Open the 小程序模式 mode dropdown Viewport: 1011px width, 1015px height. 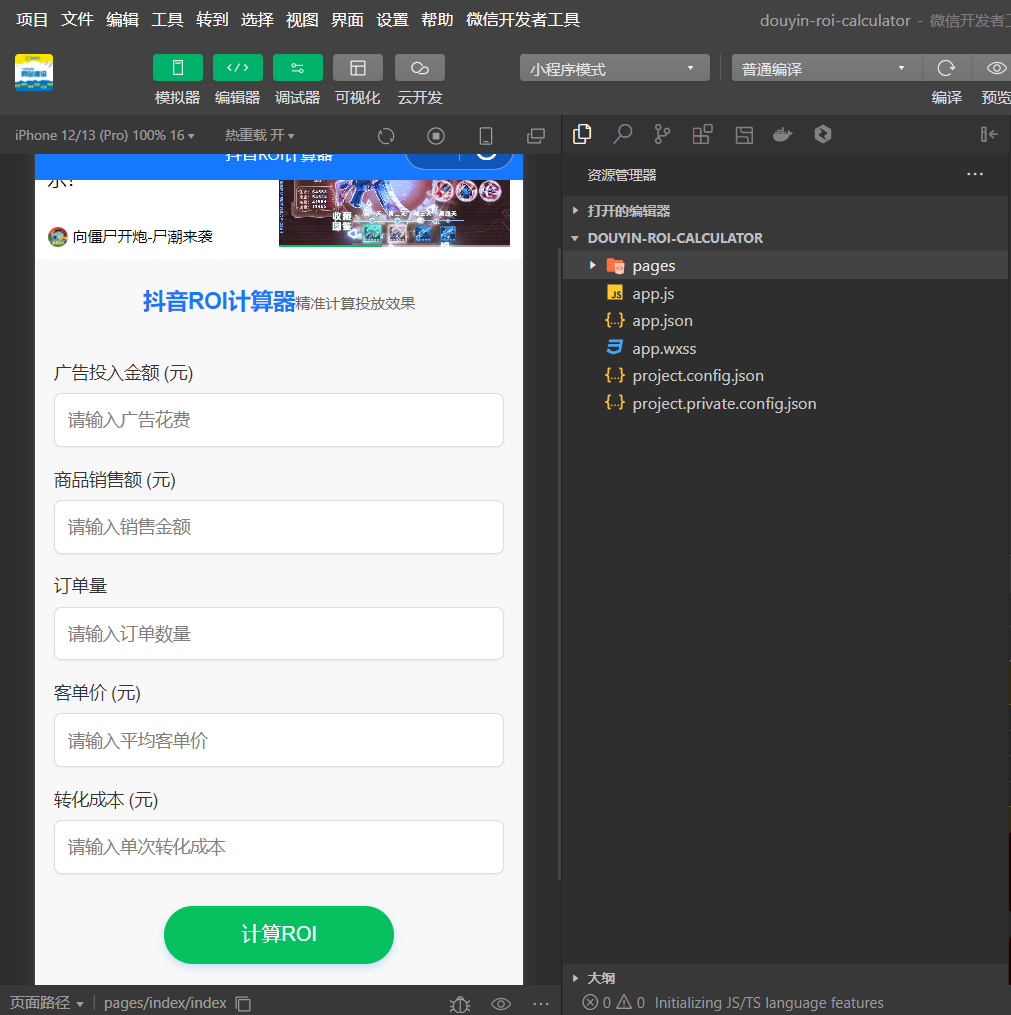pos(613,68)
